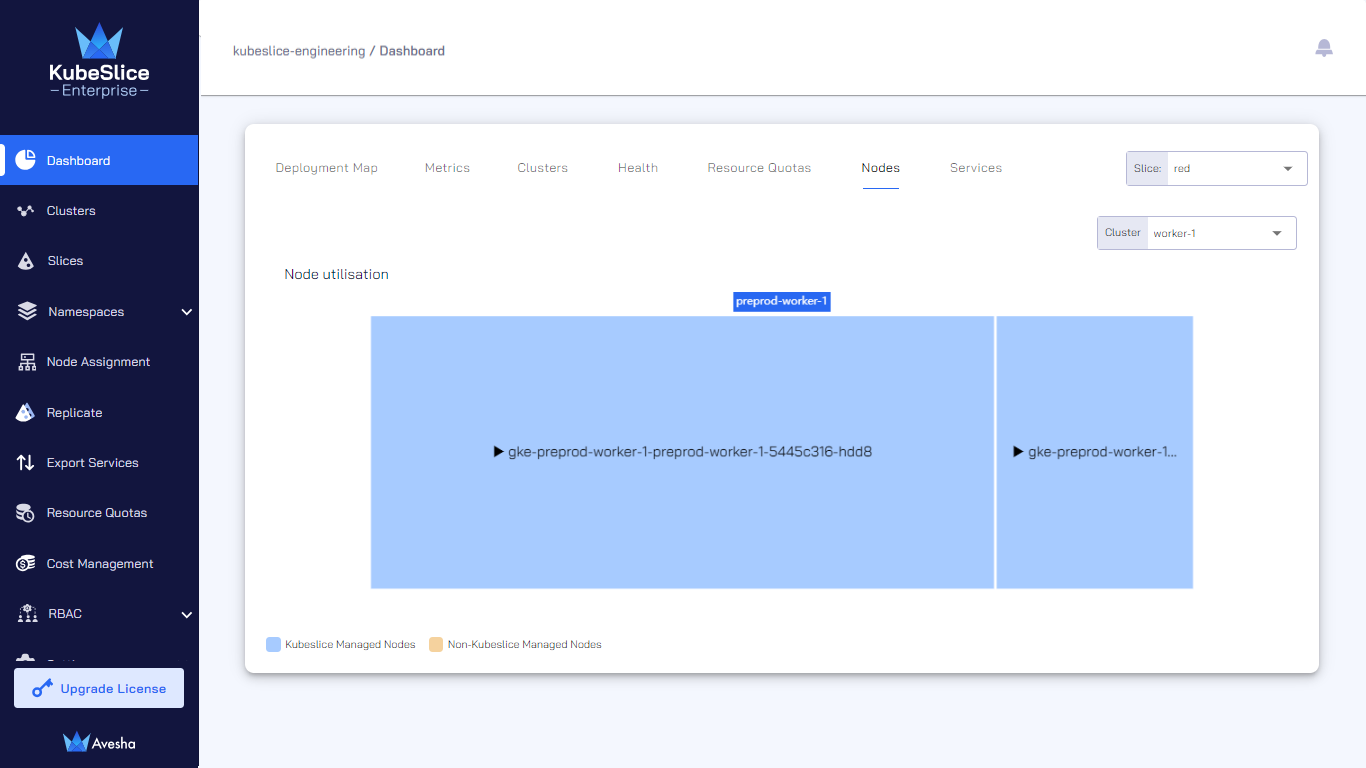Click the Non-Kubeslice Managed Nodes orange swatch
Image resolution: width=1366 pixels, height=768 pixels.
click(x=436, y=644)
